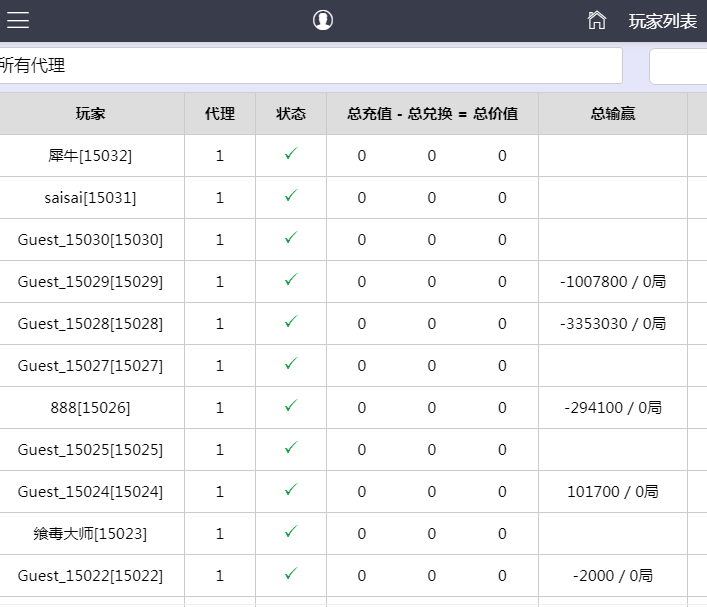Click status checkmark in Guest_15030 row
Screen dimensions: 707x607
click(x=290, y=239)
